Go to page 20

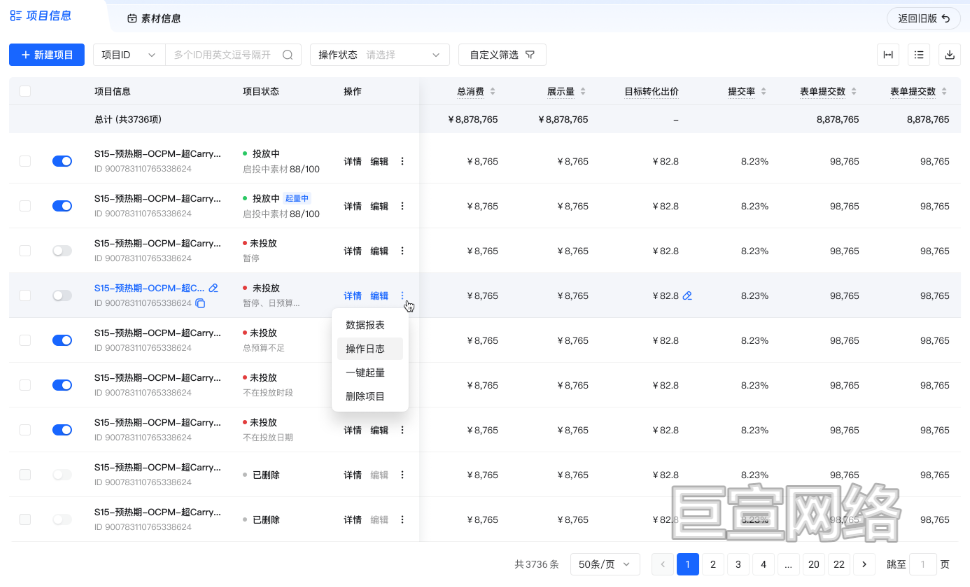click(813, 564)
